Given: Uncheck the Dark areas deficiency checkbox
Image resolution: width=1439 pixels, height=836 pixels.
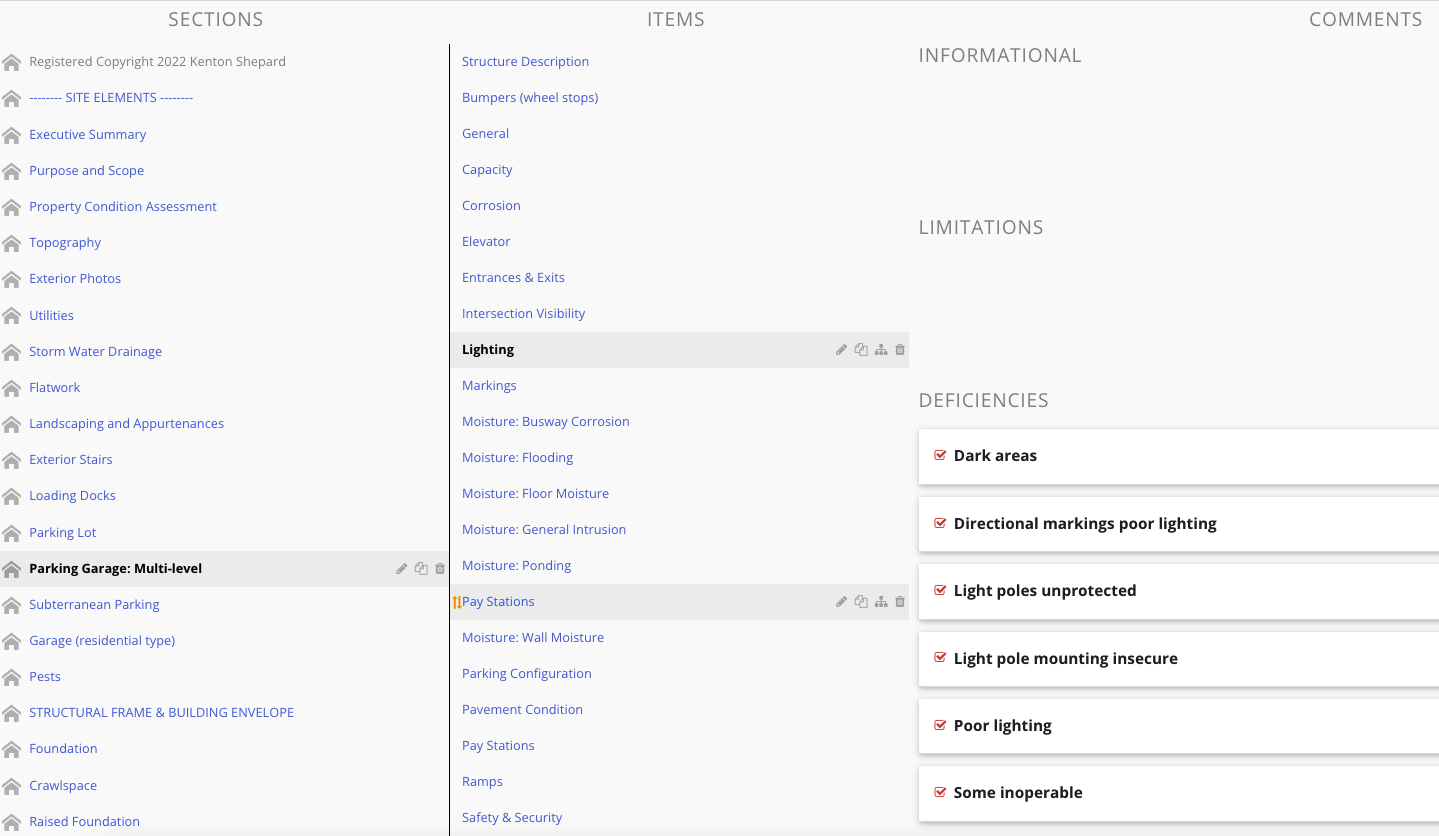Looking at the screenshot, I should pos(940,455).
